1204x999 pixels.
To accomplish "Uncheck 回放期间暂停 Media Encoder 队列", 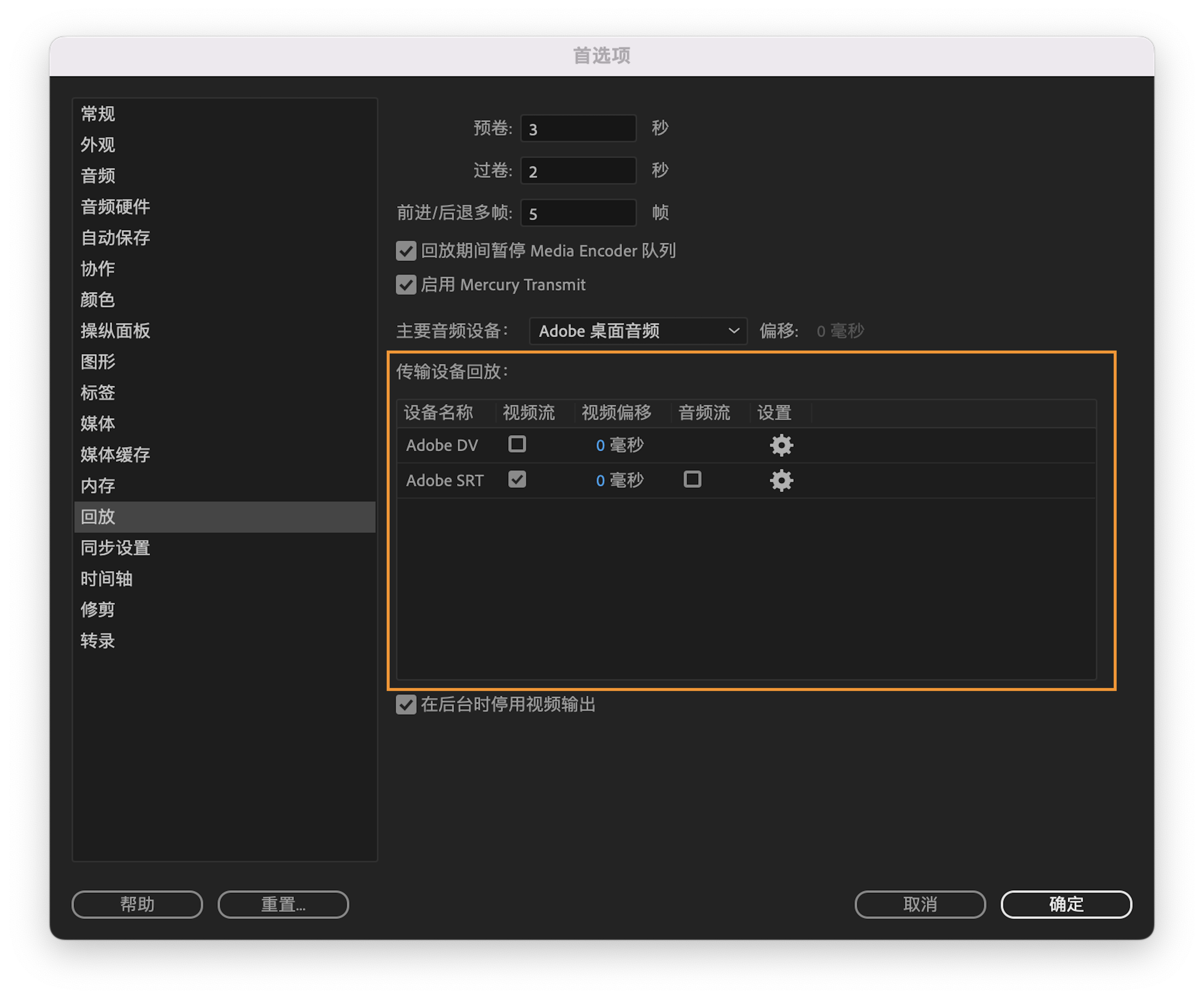I will (x=406, y=251).
